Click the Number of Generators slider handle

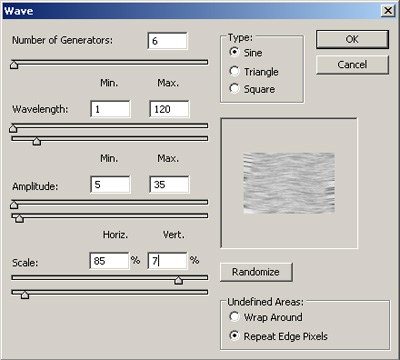tap(14, 64)
